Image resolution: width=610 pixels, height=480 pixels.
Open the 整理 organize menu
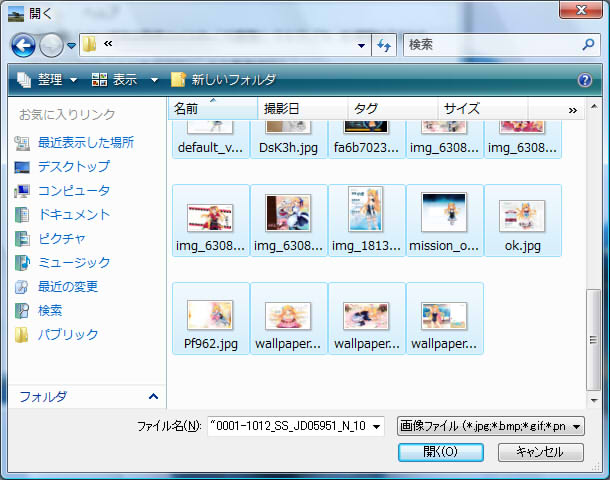(47, 80)
